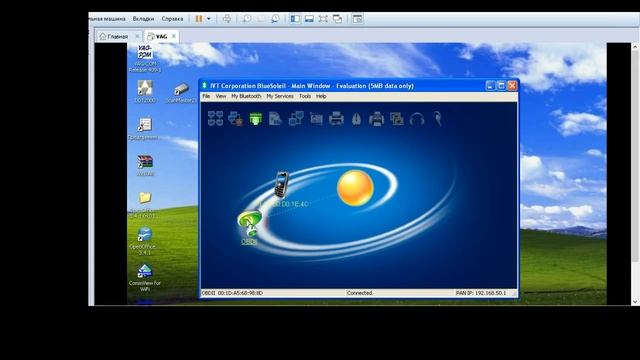Image resolution: width=640 pixels, height=360 pixels.
Task: Select the OBDII device icon in orbit
Action: pyautogui.click(x=249, y=224)
